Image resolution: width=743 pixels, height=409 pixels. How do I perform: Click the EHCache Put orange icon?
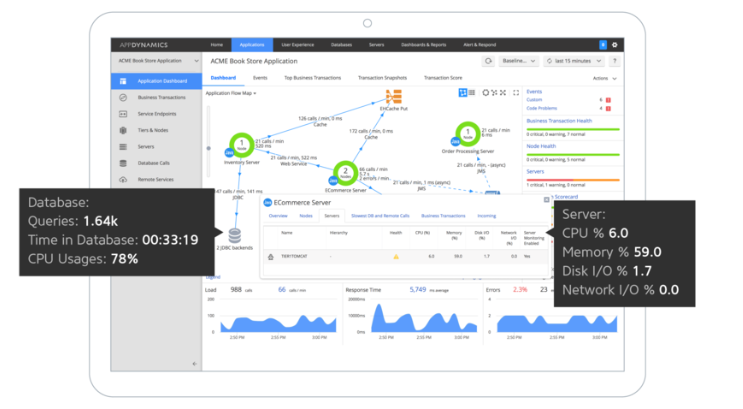[394, 97]
